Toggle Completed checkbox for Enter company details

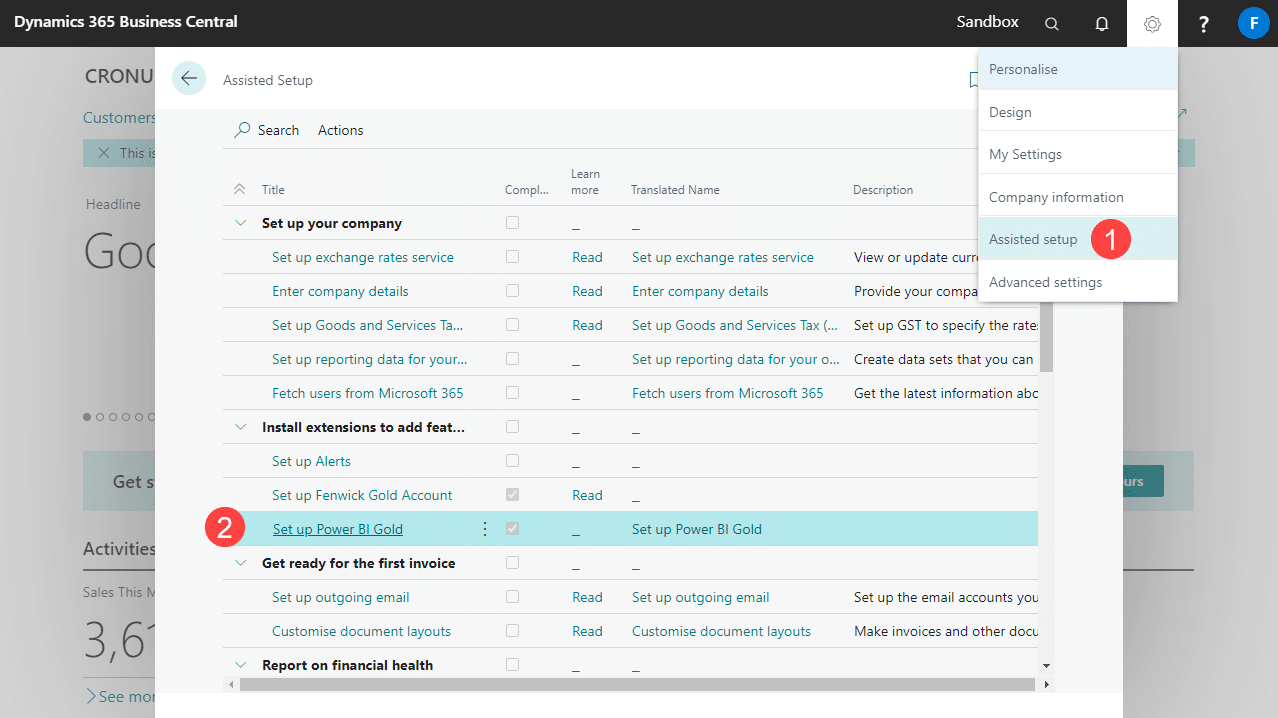tap(512, 291)
